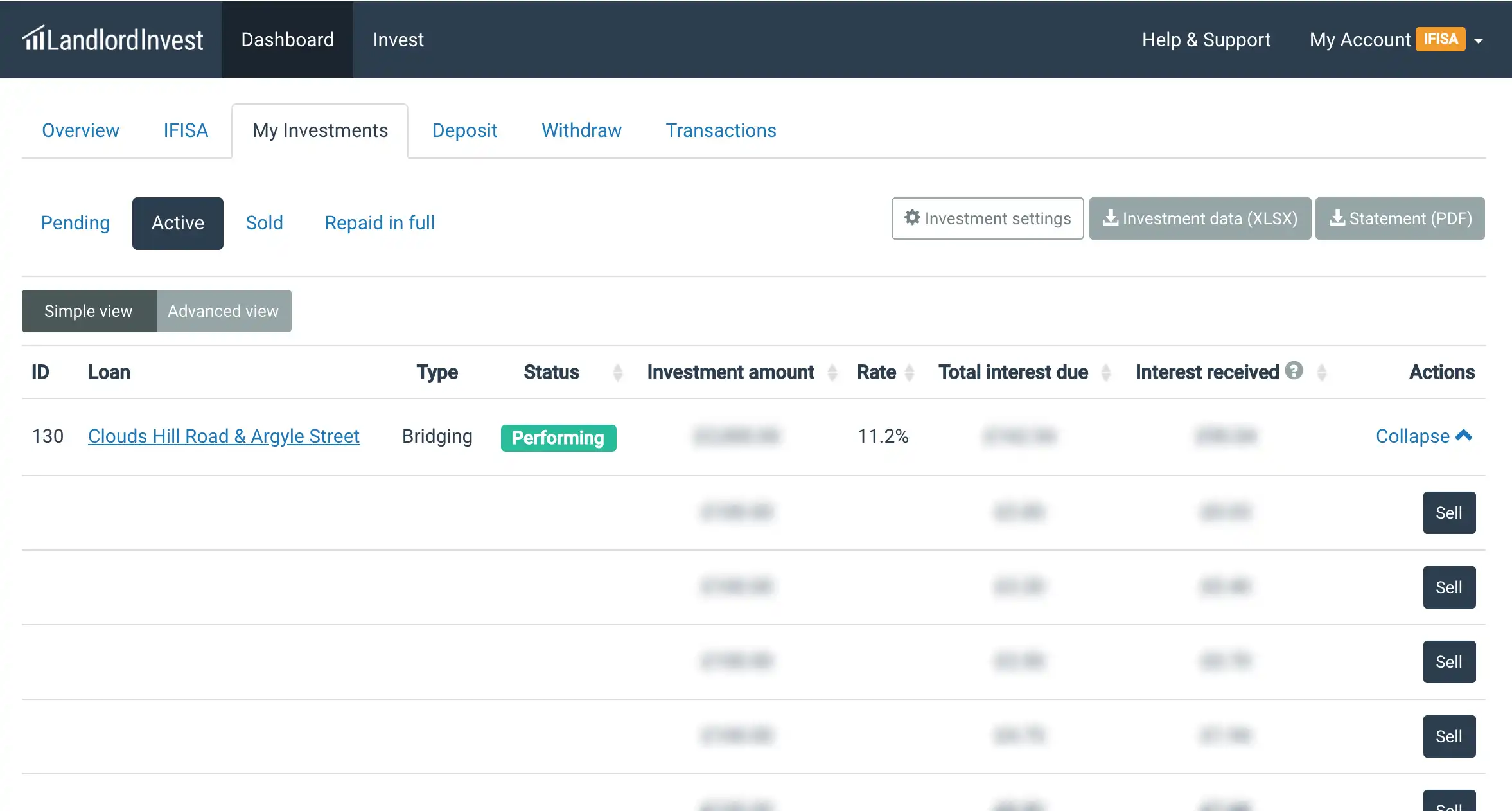Show Repaid in full investments
The width and height of the screenshot is (1512, 811).
(x=380, y=223)
